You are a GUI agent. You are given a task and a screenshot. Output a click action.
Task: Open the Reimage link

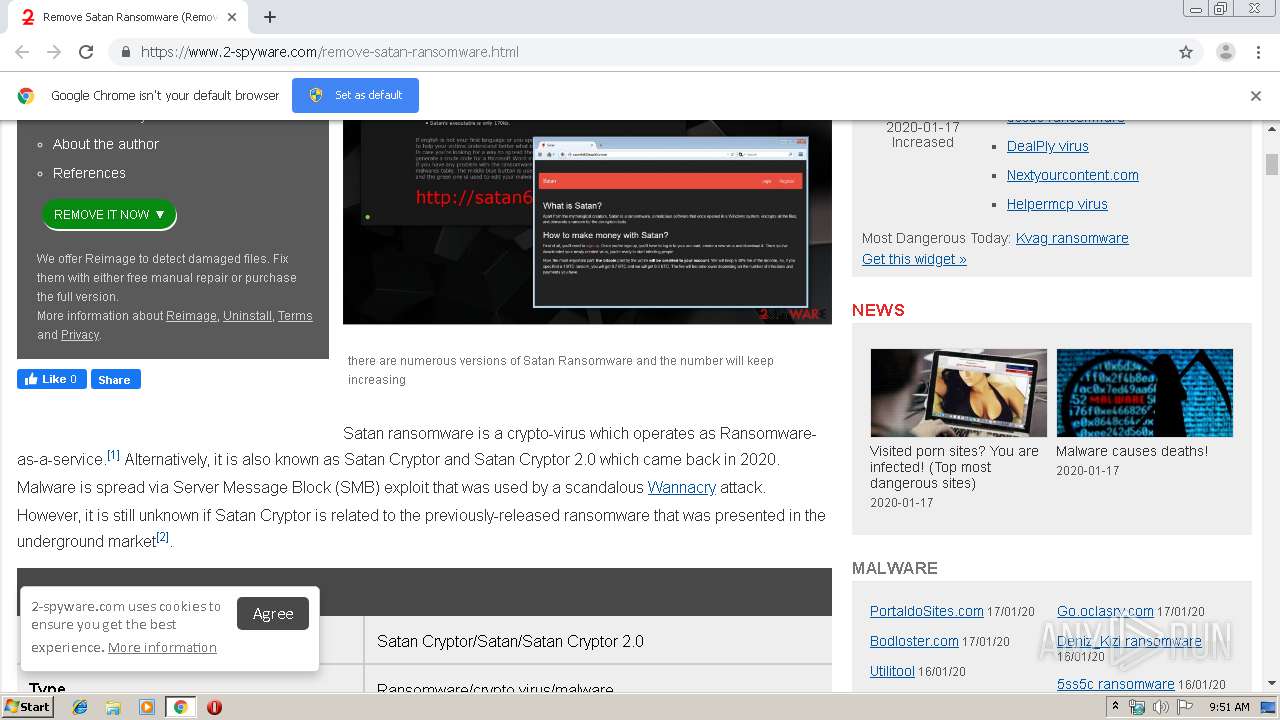click(191, 316)
